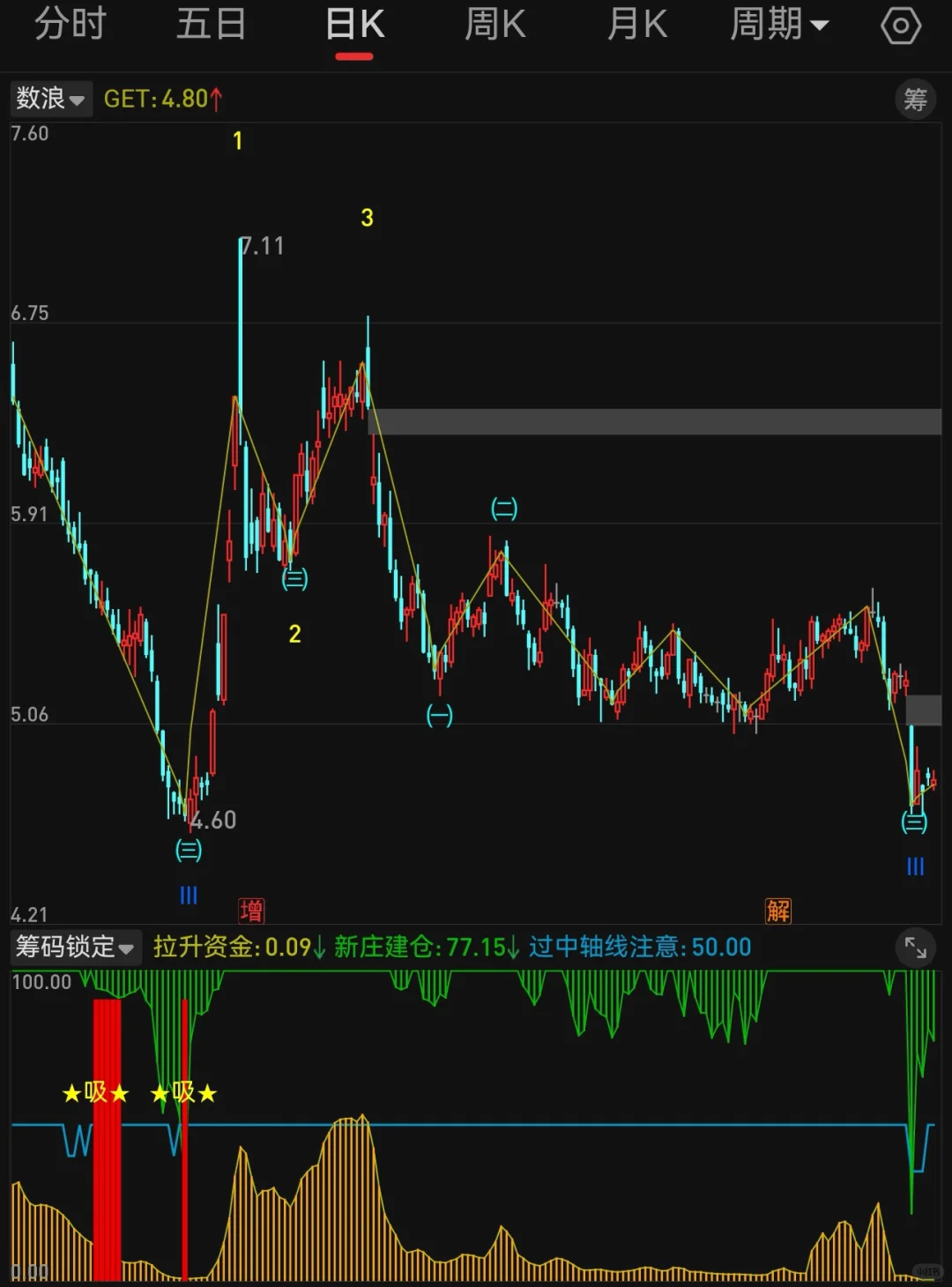Screen dimensions: 952x1287
Task: Switch to the 五日 tab
Action: pyautogui.click(x=212, y=24)
